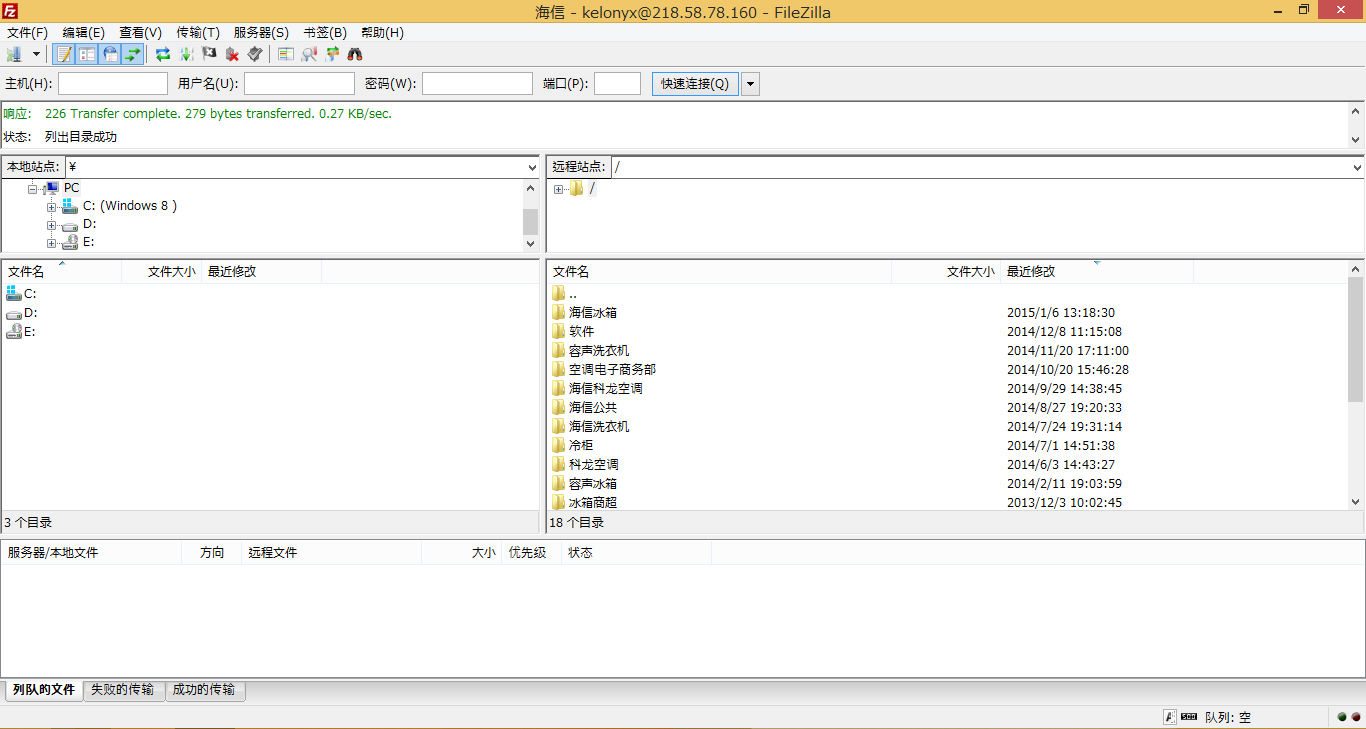This screenshot has height=729, width=1366.
Task: Open the 文件(F) menu
Action: click(x=27, y=32)
